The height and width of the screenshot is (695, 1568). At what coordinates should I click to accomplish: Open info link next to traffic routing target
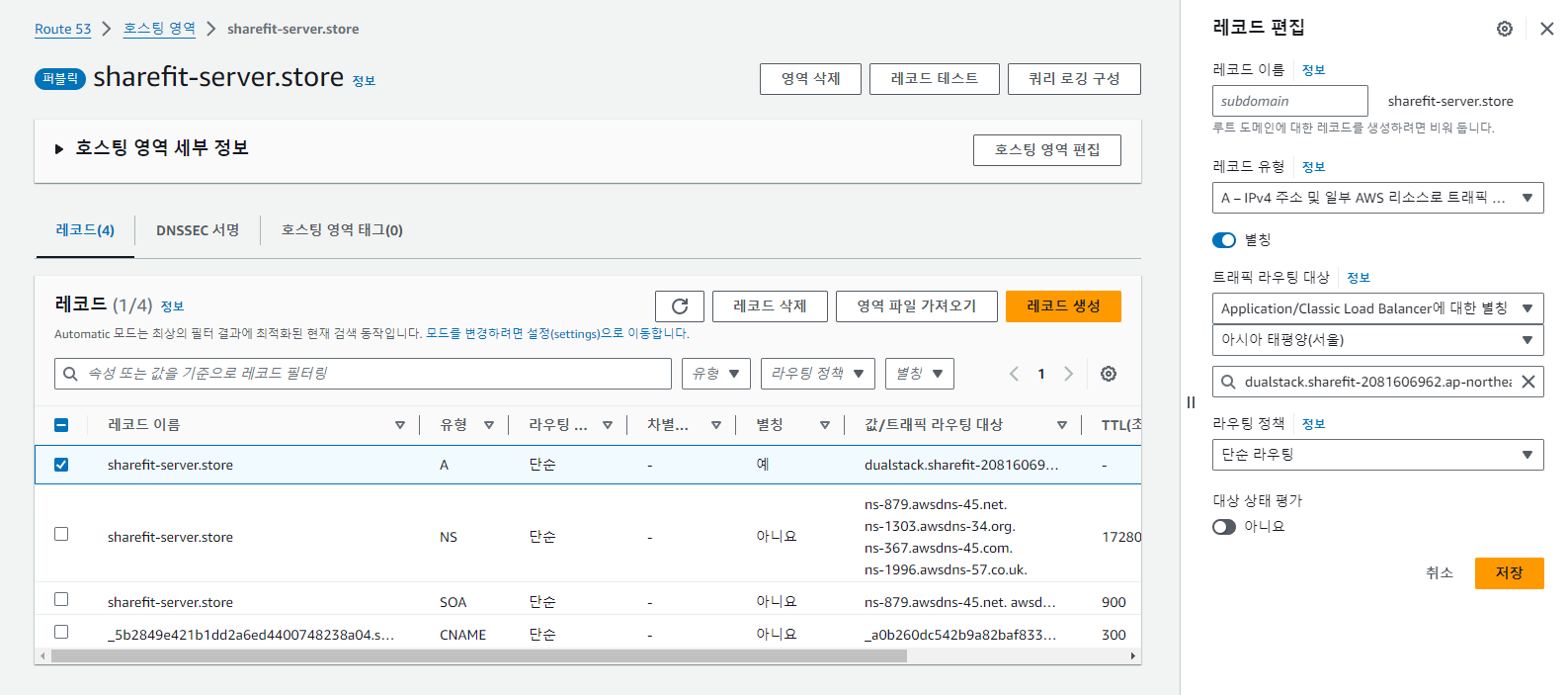pos(1359,278)
